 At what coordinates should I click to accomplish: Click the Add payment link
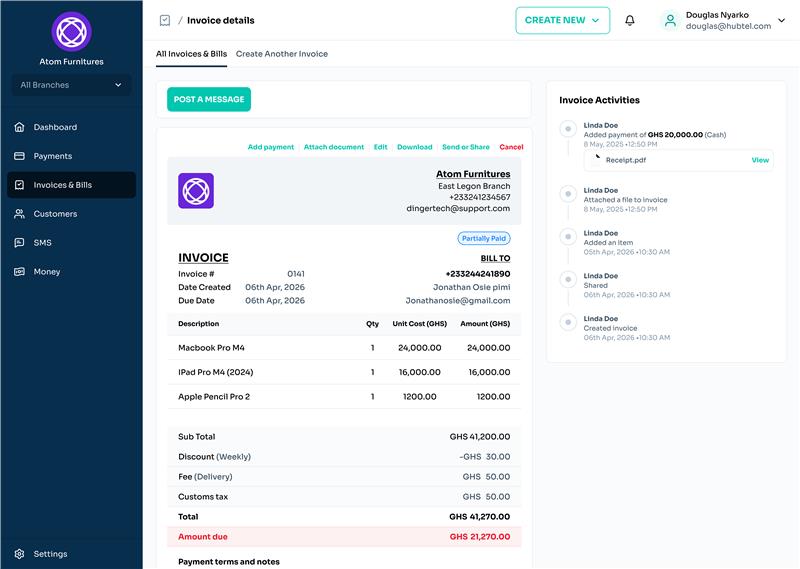click(x=271, y=147)
